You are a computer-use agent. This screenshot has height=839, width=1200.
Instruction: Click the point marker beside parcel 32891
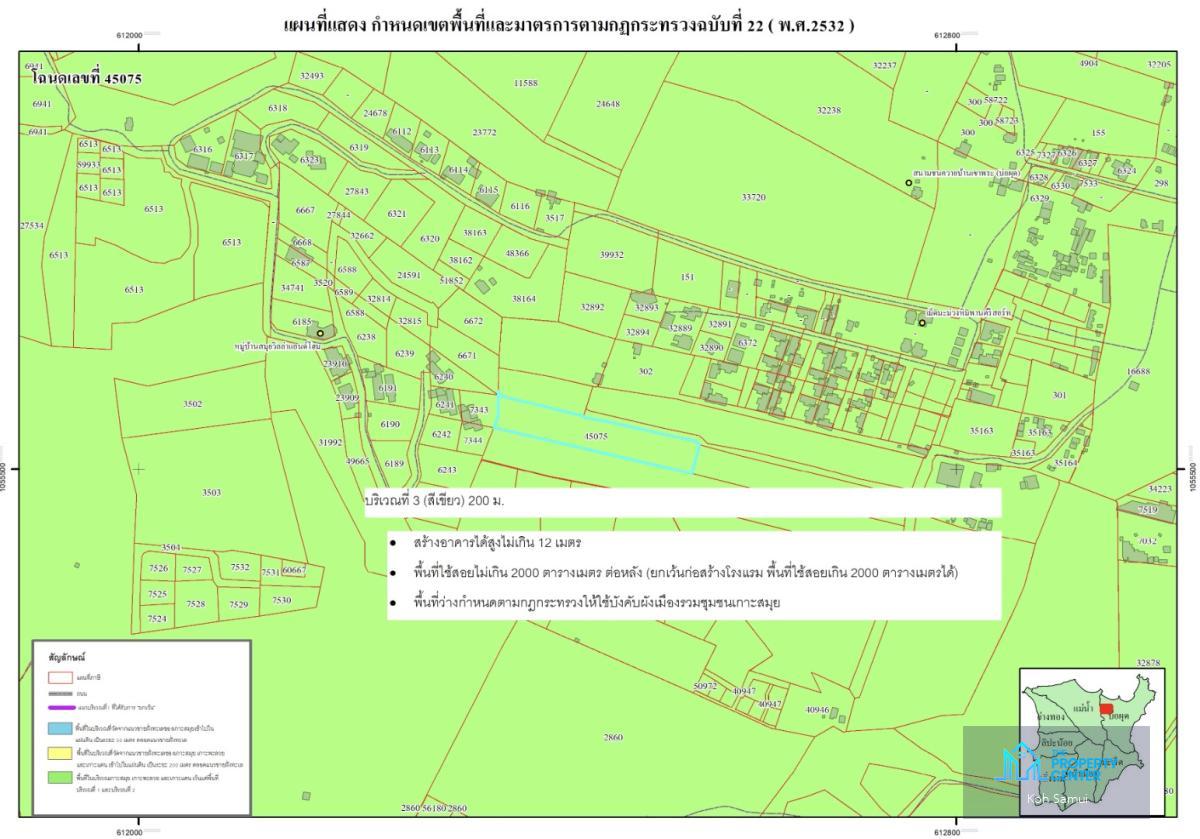coord(922,322)
